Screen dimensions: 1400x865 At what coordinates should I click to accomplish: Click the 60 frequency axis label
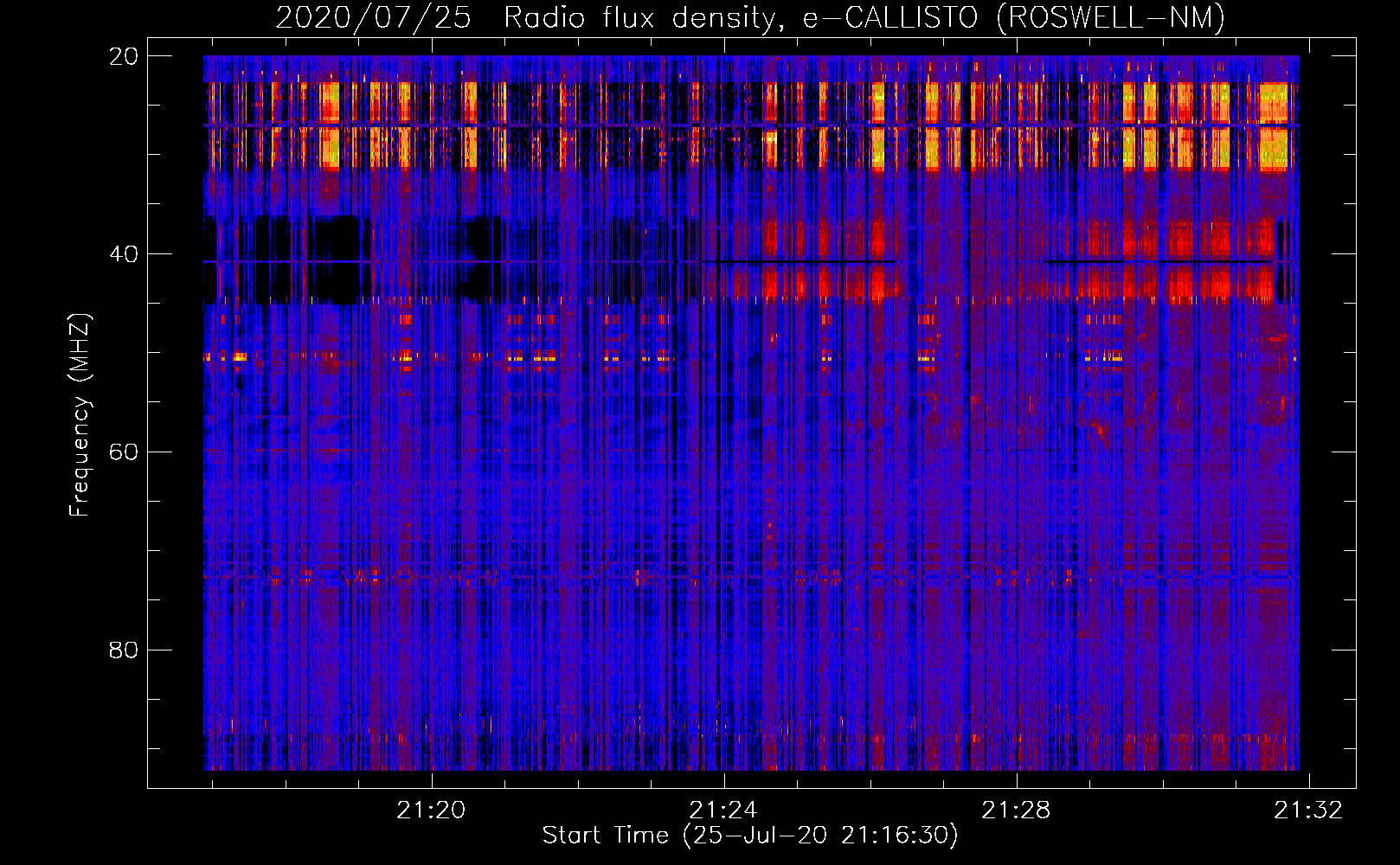coord(124,452)
